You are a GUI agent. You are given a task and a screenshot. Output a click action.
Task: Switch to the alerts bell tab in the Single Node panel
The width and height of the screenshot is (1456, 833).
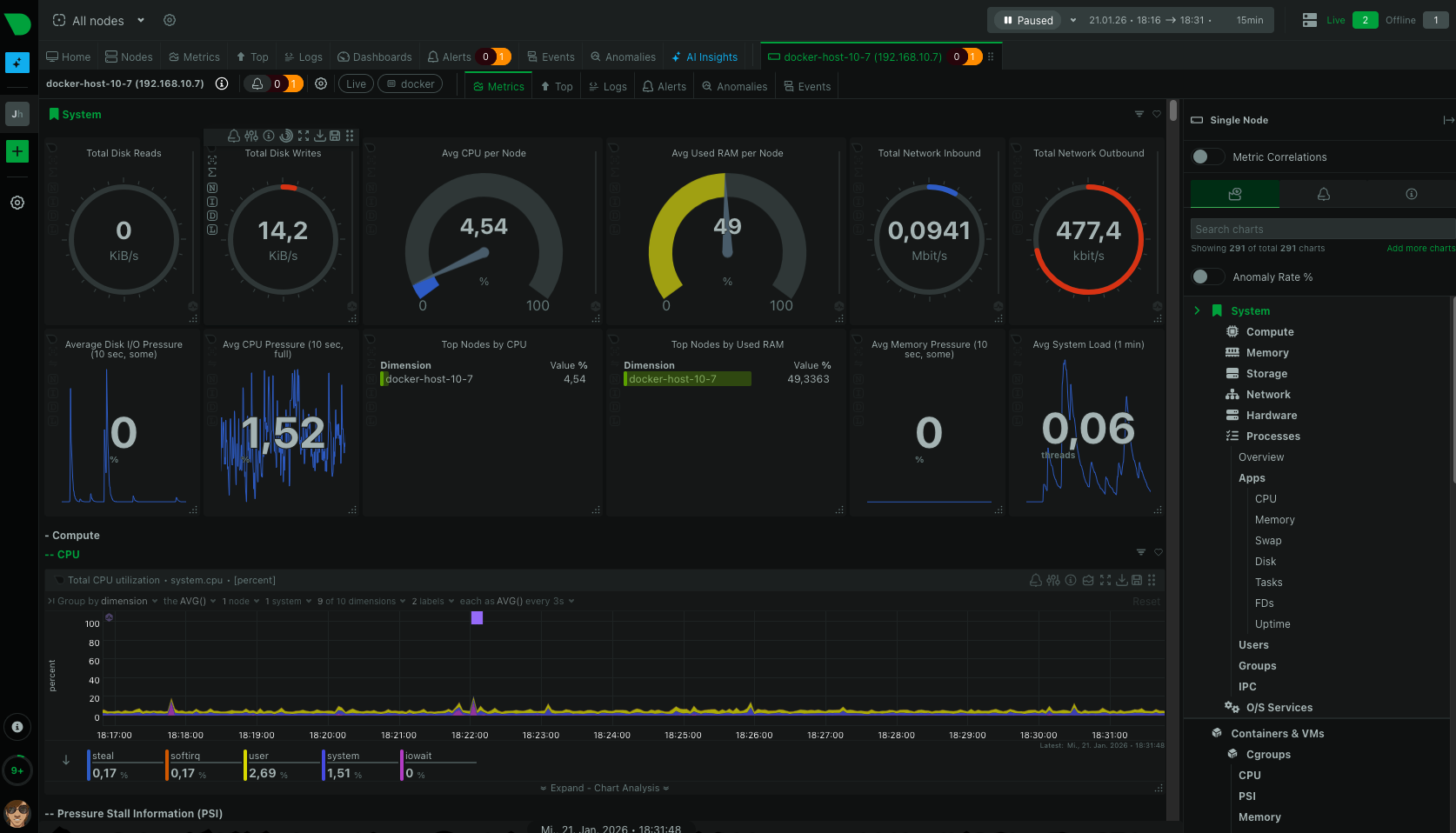point(1323,193)
